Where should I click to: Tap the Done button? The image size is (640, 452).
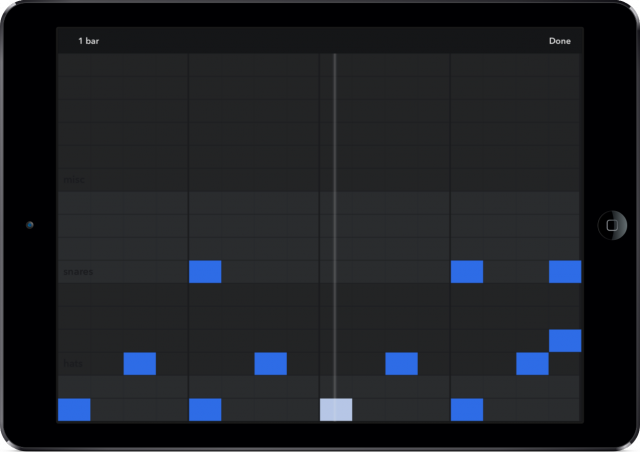pos(559,41)
